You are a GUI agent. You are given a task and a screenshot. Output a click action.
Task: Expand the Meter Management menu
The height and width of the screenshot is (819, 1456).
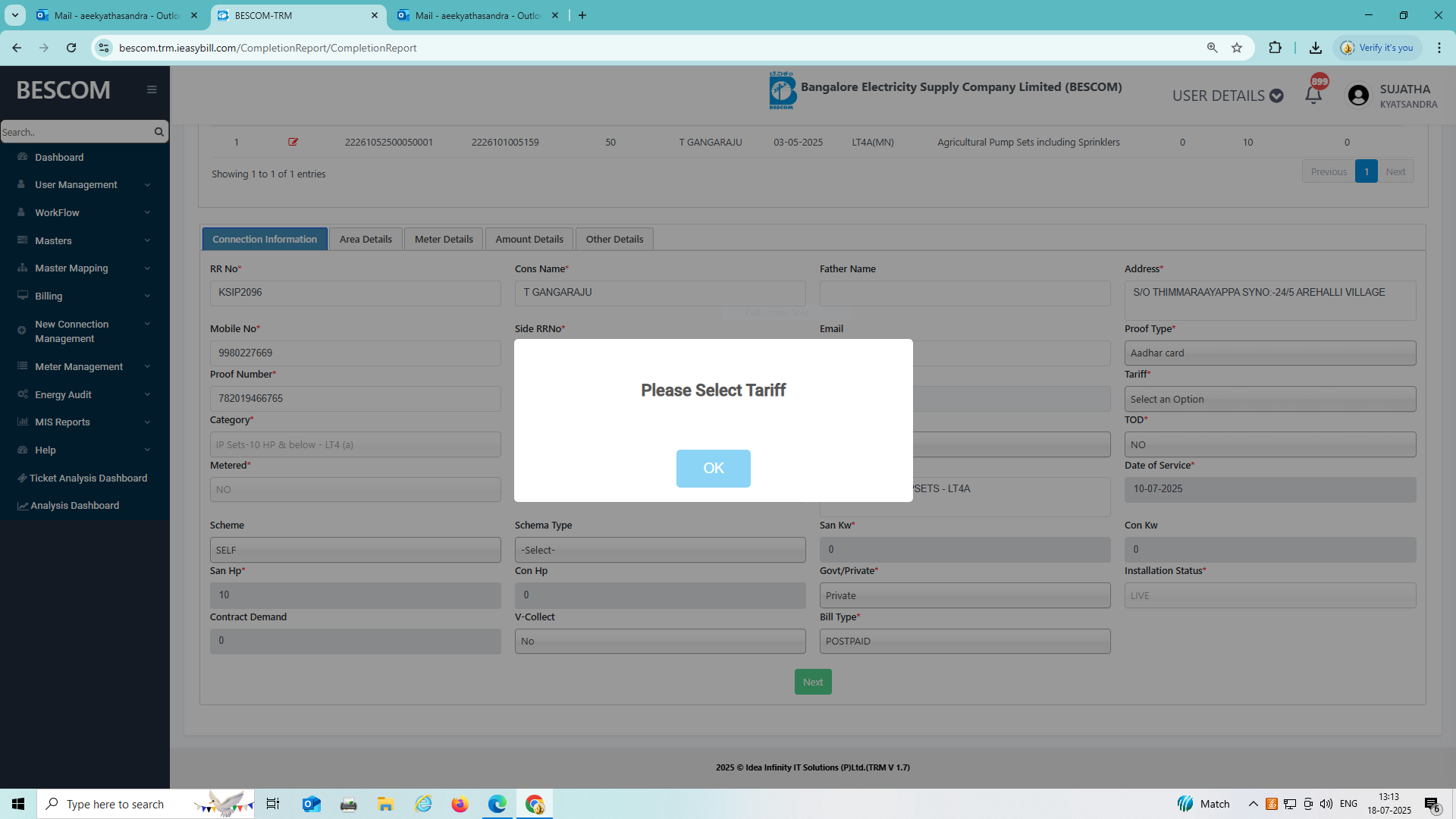pos(84,366)
